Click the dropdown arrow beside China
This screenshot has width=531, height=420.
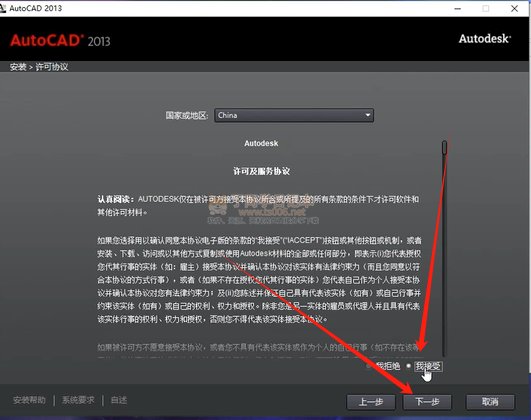(x=368, y=116)
